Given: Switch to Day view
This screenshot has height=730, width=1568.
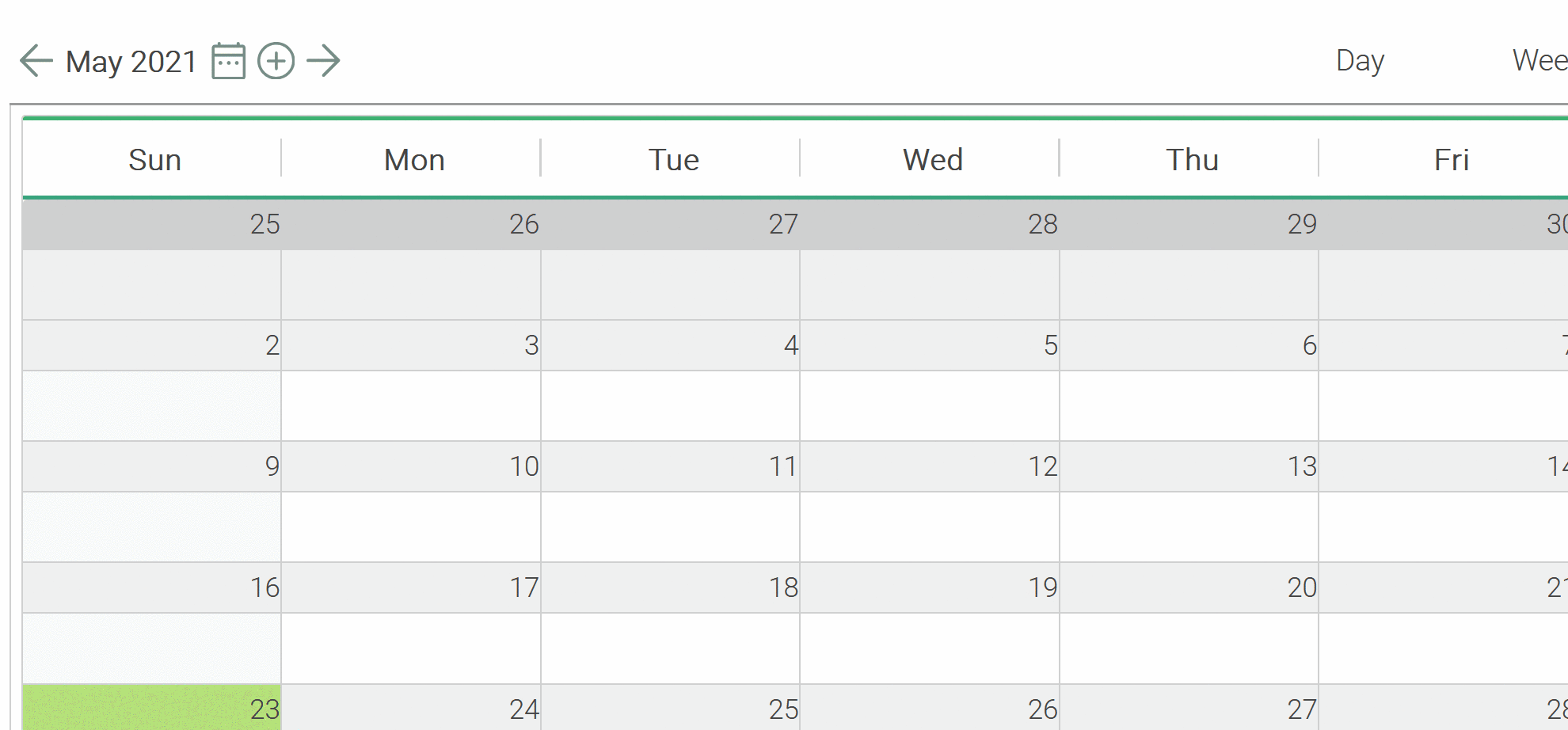Looking at the screenshot, I should (x=1360, y=61).
